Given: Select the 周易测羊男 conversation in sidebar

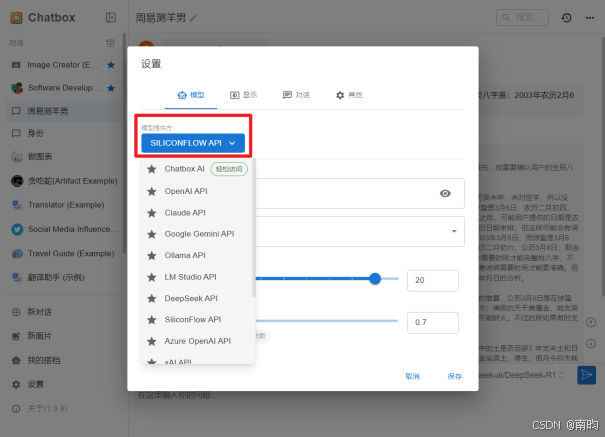Looking at the screenshot, I should pyautogui.click(x=64, y=111).
